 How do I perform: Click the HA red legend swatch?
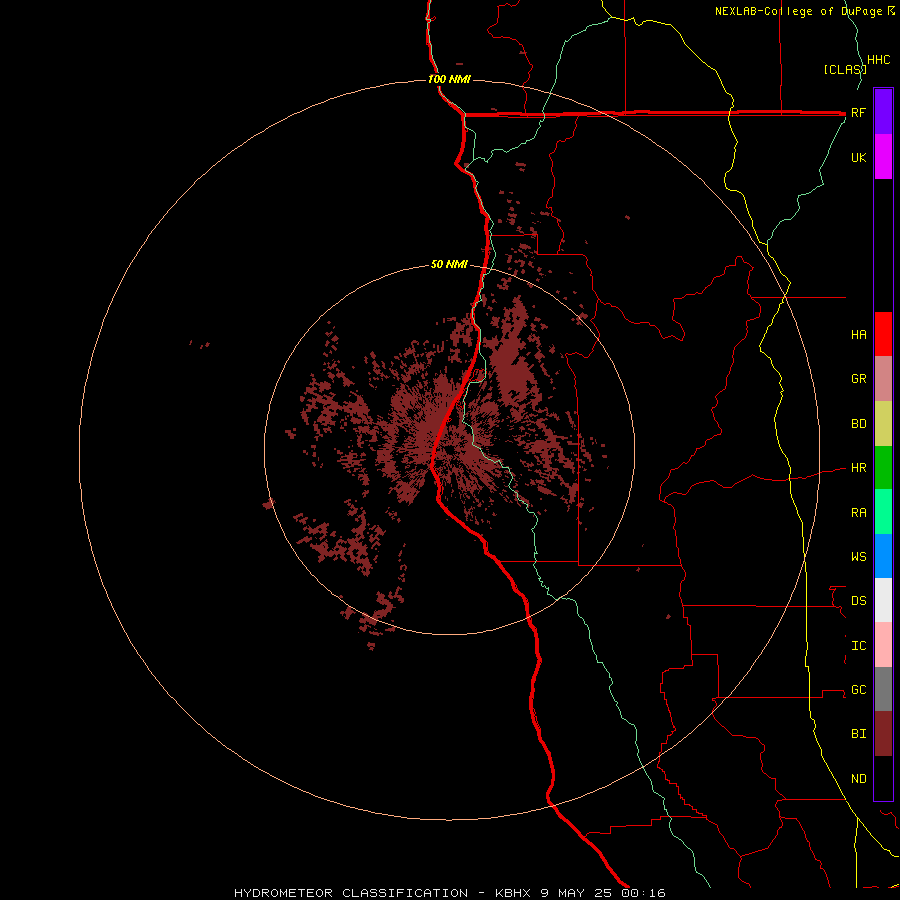coord(883,334)
